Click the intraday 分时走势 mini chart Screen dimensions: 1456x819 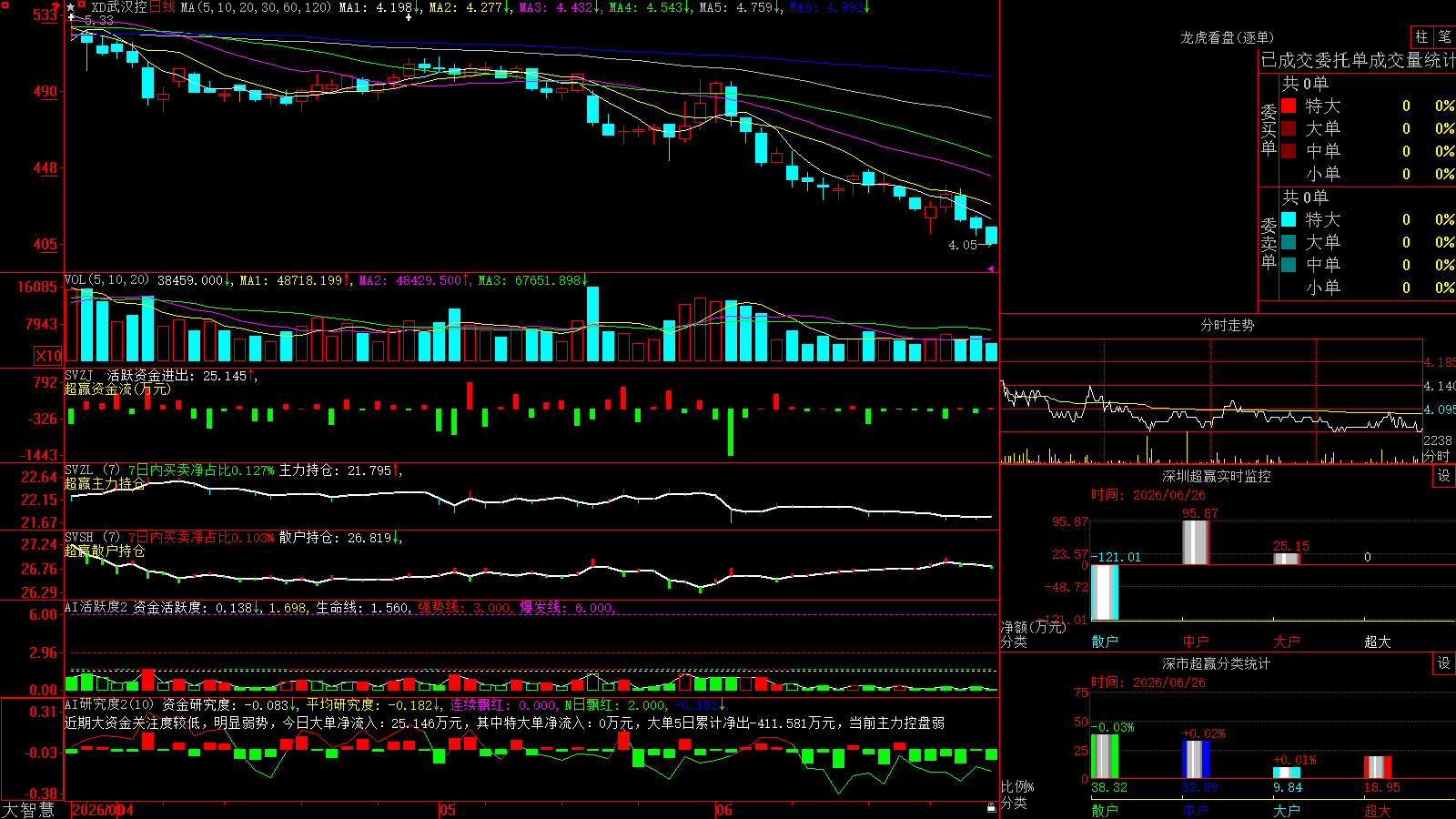(1212, 401)
